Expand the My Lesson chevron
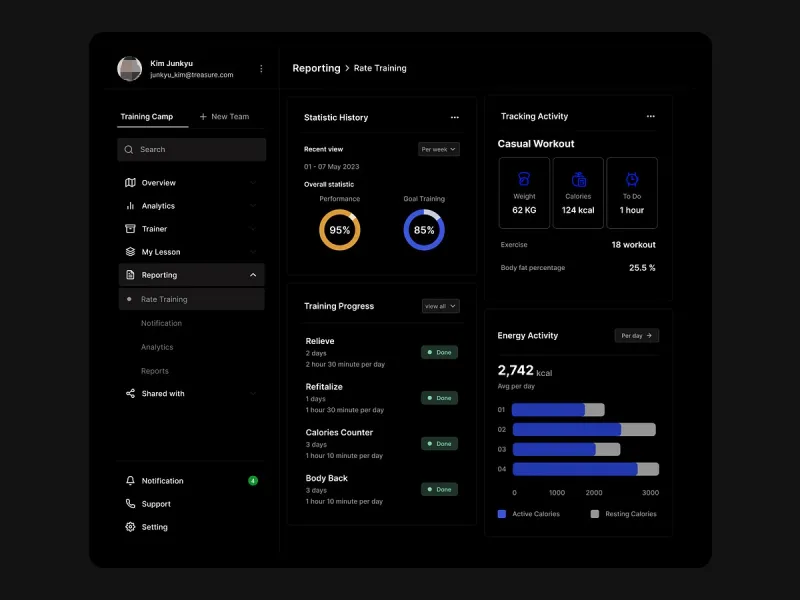Screen dimensions: 800x600 click(x=253, y=252)
